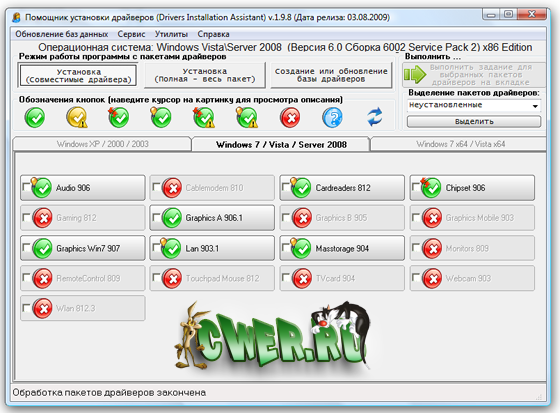
Task: Click the Webcam 903 red cross icon
Action: coord(432,278)
